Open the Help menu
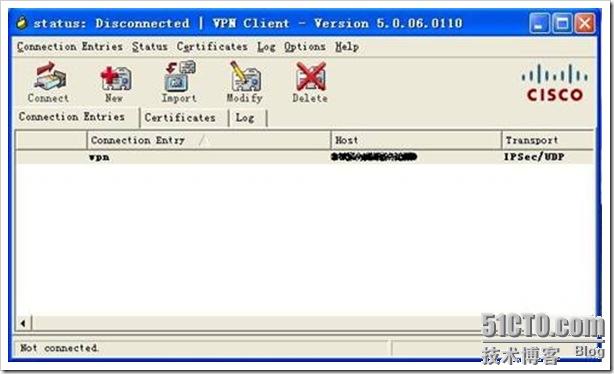This screenshot has height=374, width=614. pos(347,47)
